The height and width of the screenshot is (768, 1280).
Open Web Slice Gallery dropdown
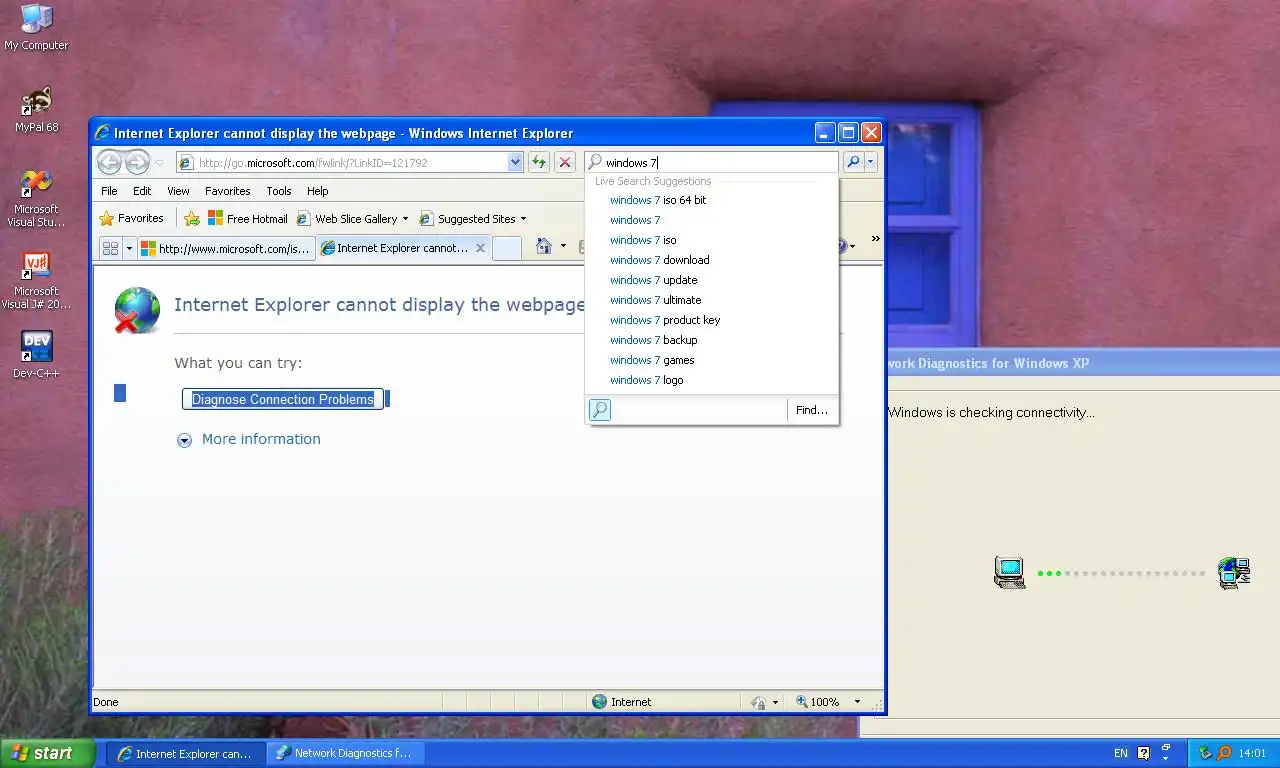tap(353, 218)
